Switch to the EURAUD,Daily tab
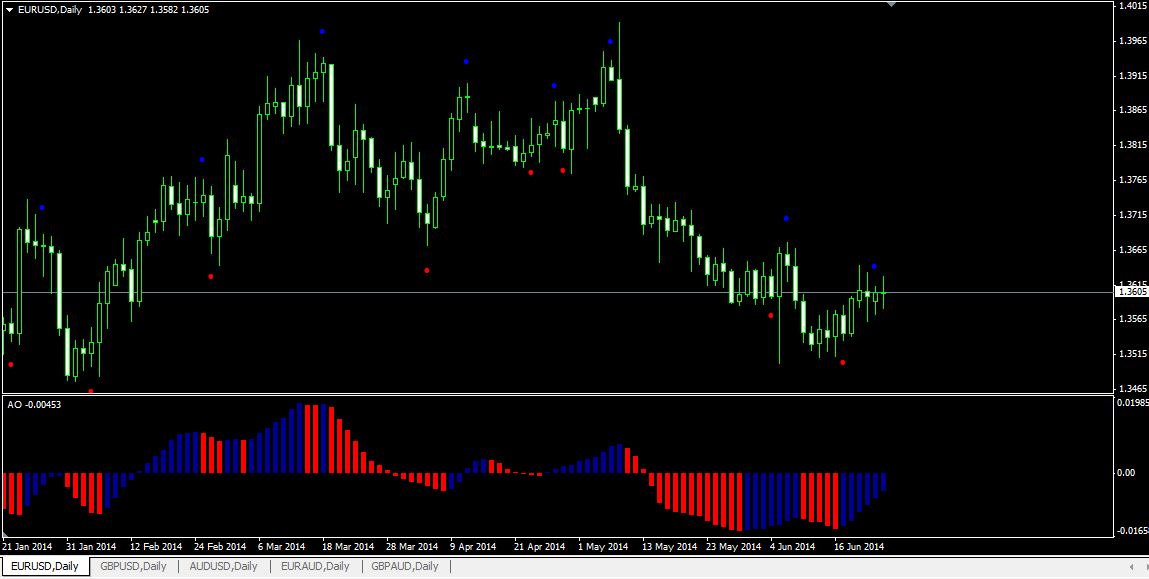The width and height of the screenshot is (1149, 579). [315, 566]
